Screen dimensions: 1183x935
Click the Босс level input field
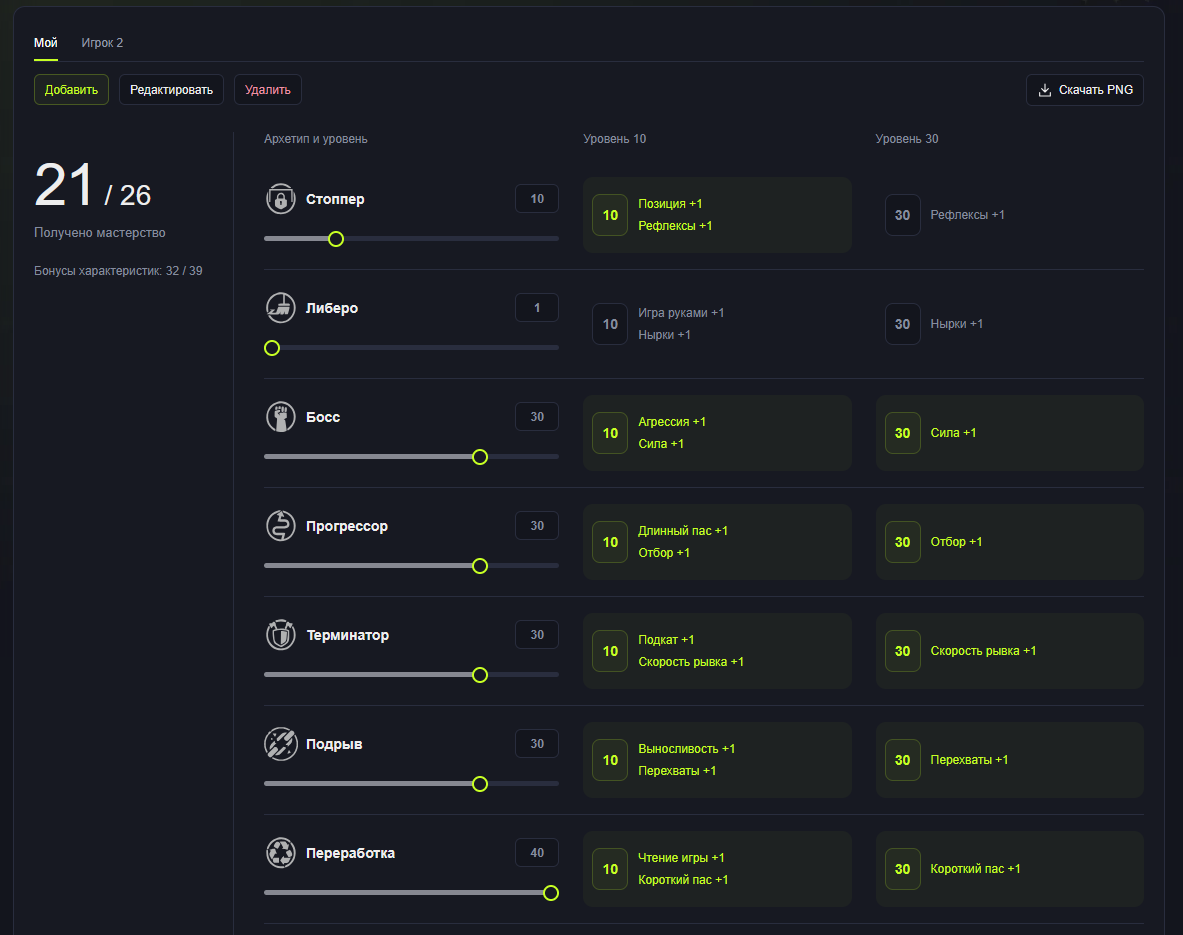[x=537, y=417]
